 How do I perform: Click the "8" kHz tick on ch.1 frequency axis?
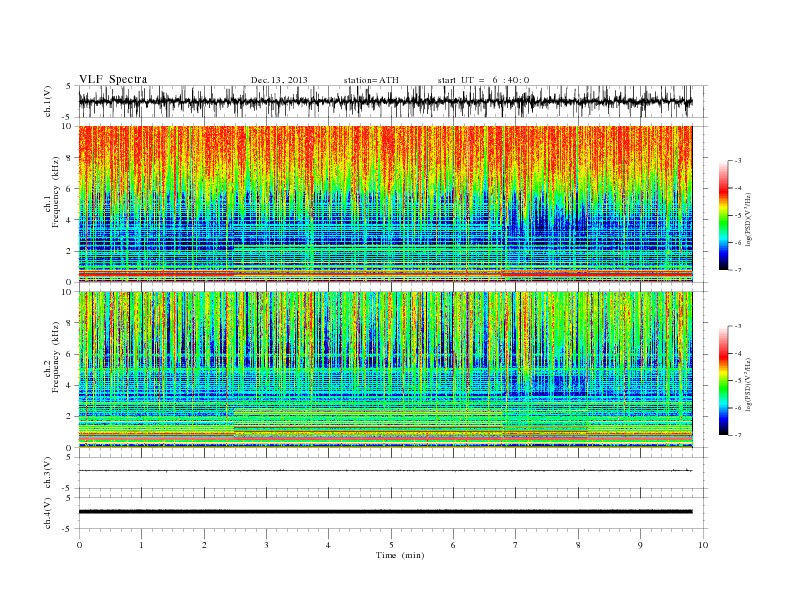pos(69,158)
